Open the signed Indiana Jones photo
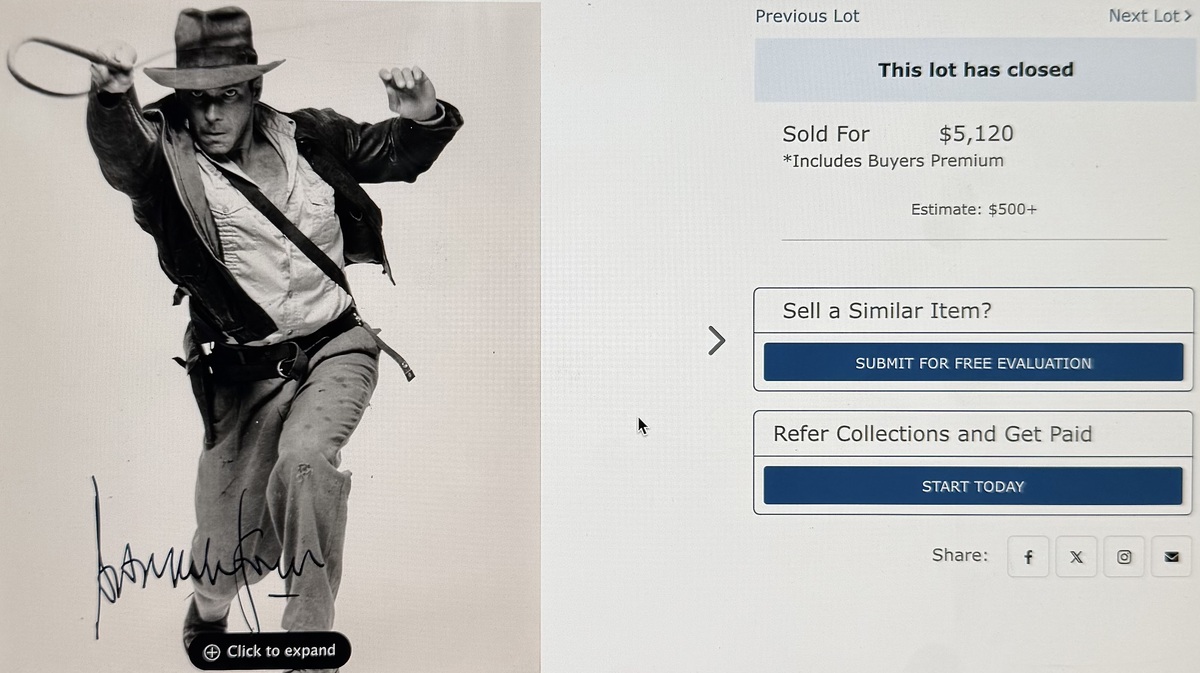Viewport: 1200px width, 673px height. tap(270, 300)
